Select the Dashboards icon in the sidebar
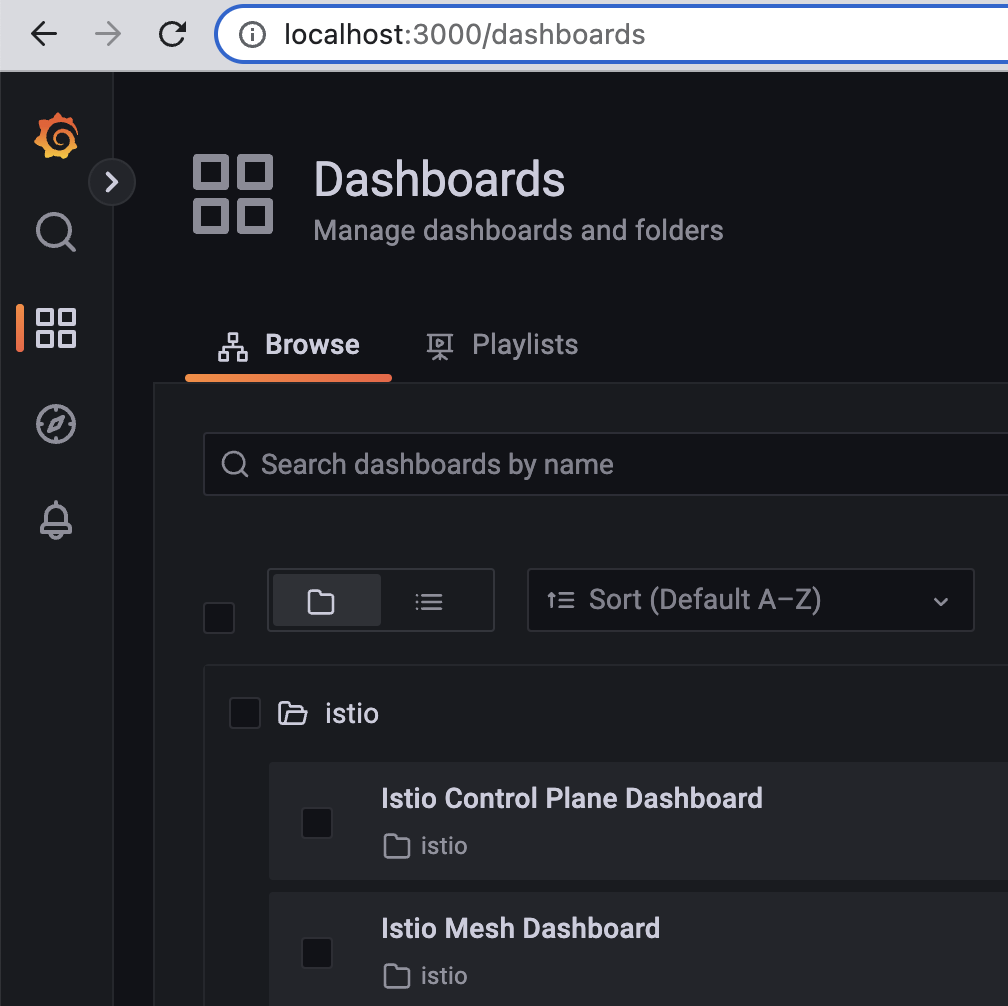 click(56, 328)
